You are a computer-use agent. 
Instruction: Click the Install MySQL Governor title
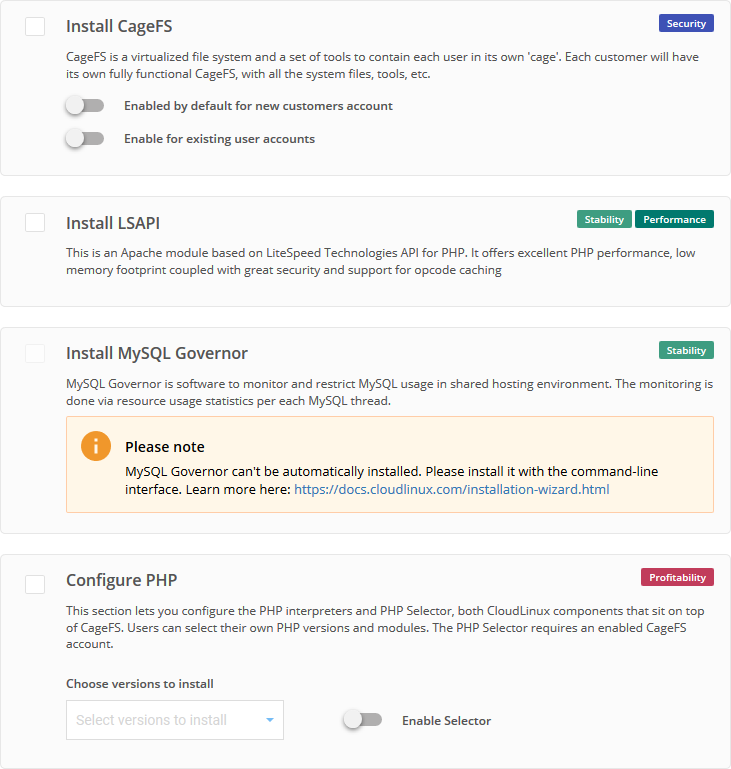(157, 353)
